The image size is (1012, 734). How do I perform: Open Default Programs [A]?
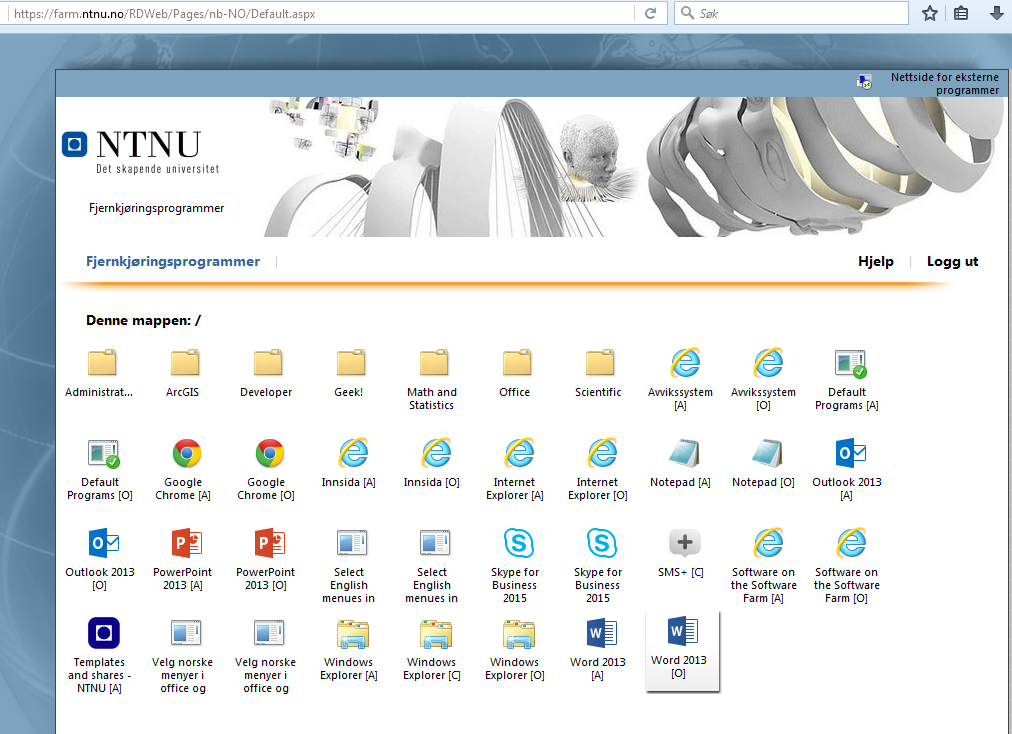pyautogui.click(x=847, y=379)
